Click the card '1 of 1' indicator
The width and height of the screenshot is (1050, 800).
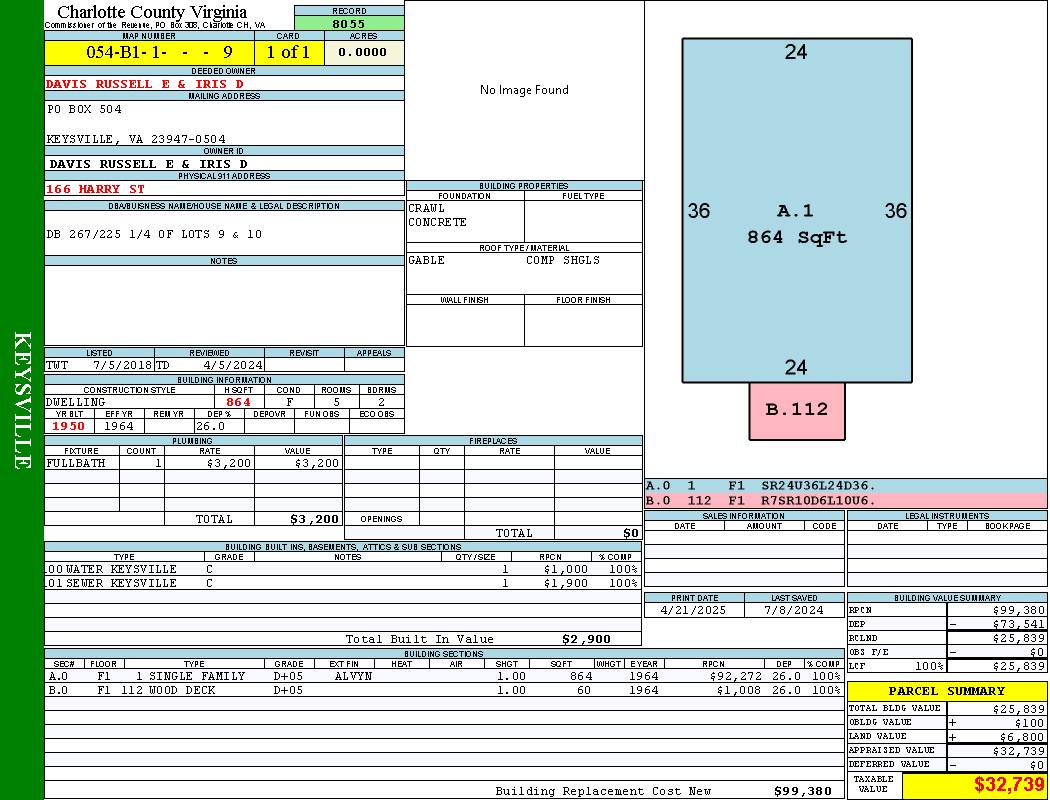coord(289,52)
